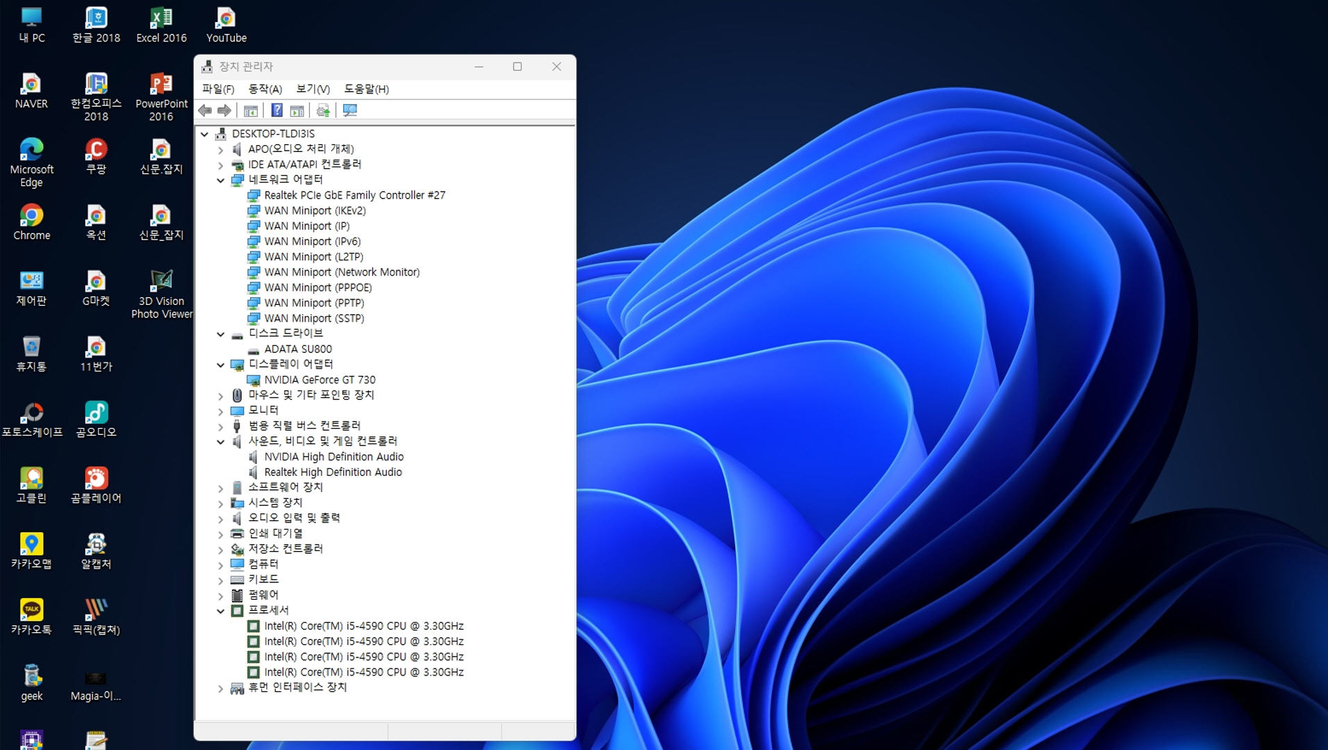This screenshot has width=1328, height=750.
Task: Expand the 키보드 device category
Action: pos(220,579)
